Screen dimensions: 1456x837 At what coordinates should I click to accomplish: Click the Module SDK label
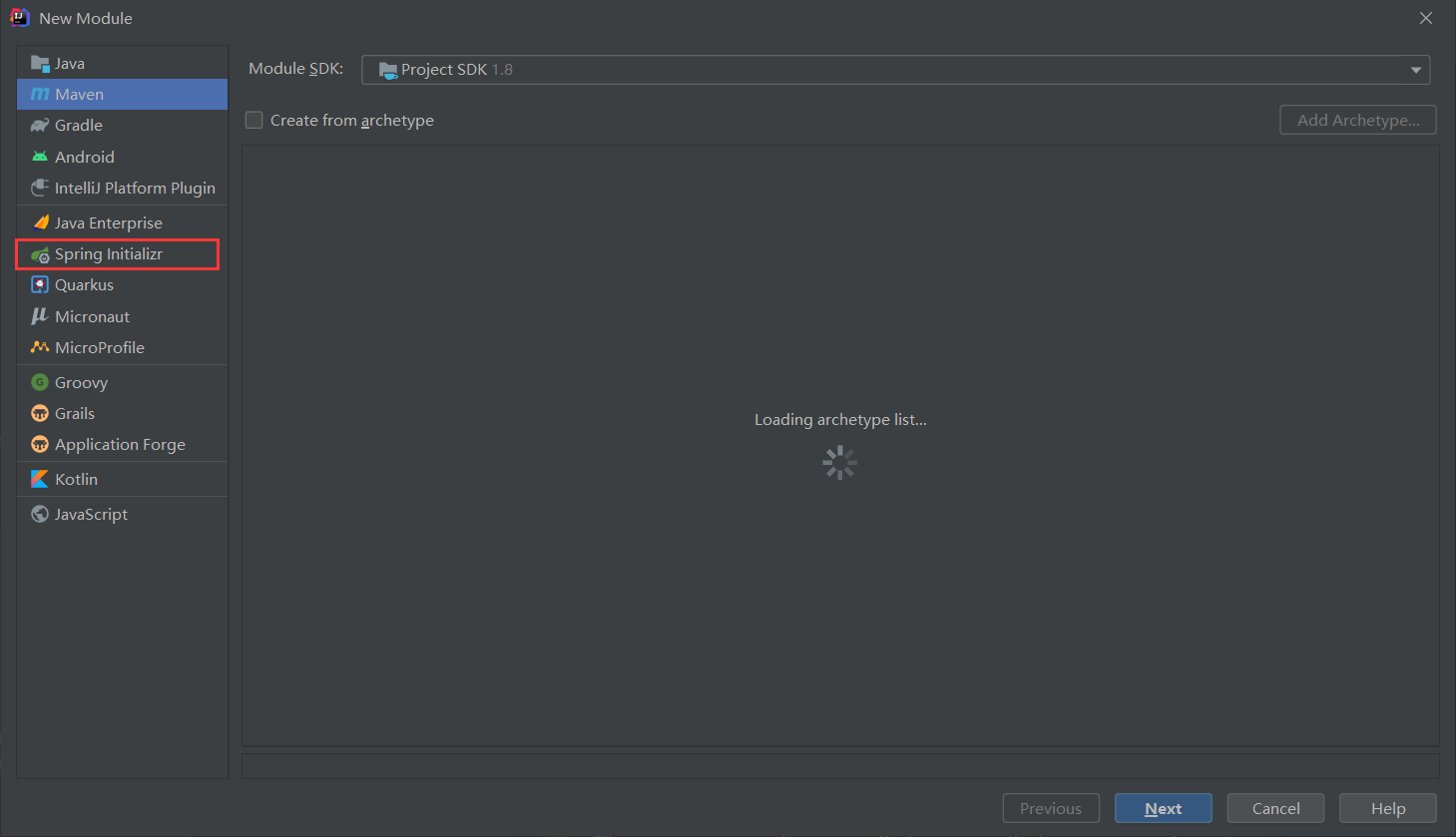pos(296,69)
